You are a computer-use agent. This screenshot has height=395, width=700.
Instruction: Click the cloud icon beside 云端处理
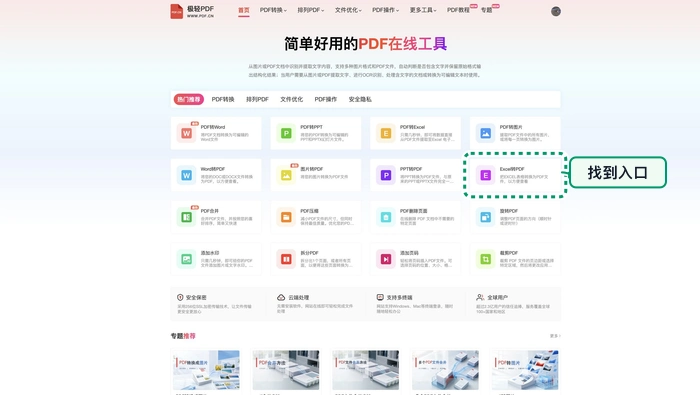tap(281, 297)
